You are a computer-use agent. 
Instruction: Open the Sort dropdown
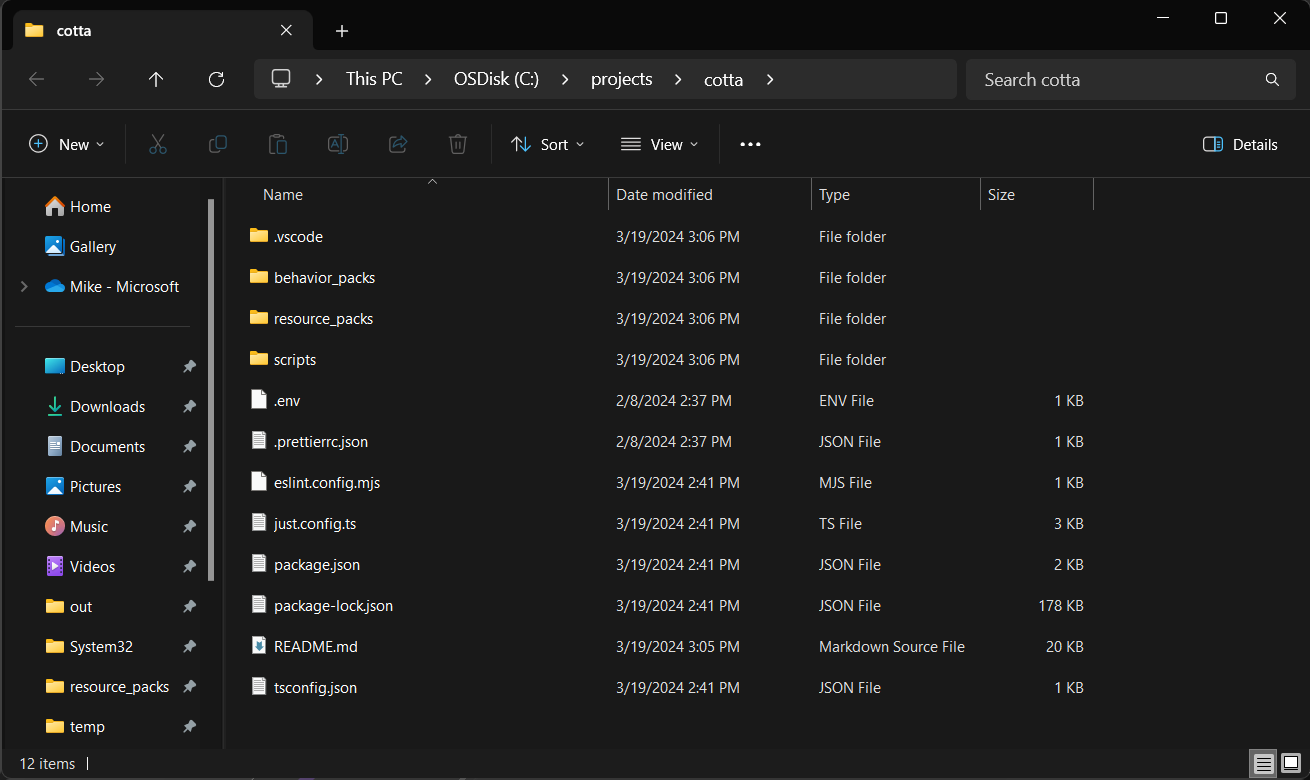547,144
